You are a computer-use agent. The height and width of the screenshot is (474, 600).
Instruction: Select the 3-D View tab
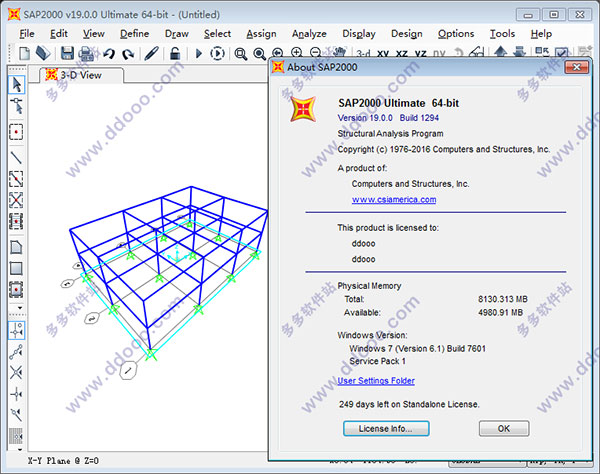[81, 75]
